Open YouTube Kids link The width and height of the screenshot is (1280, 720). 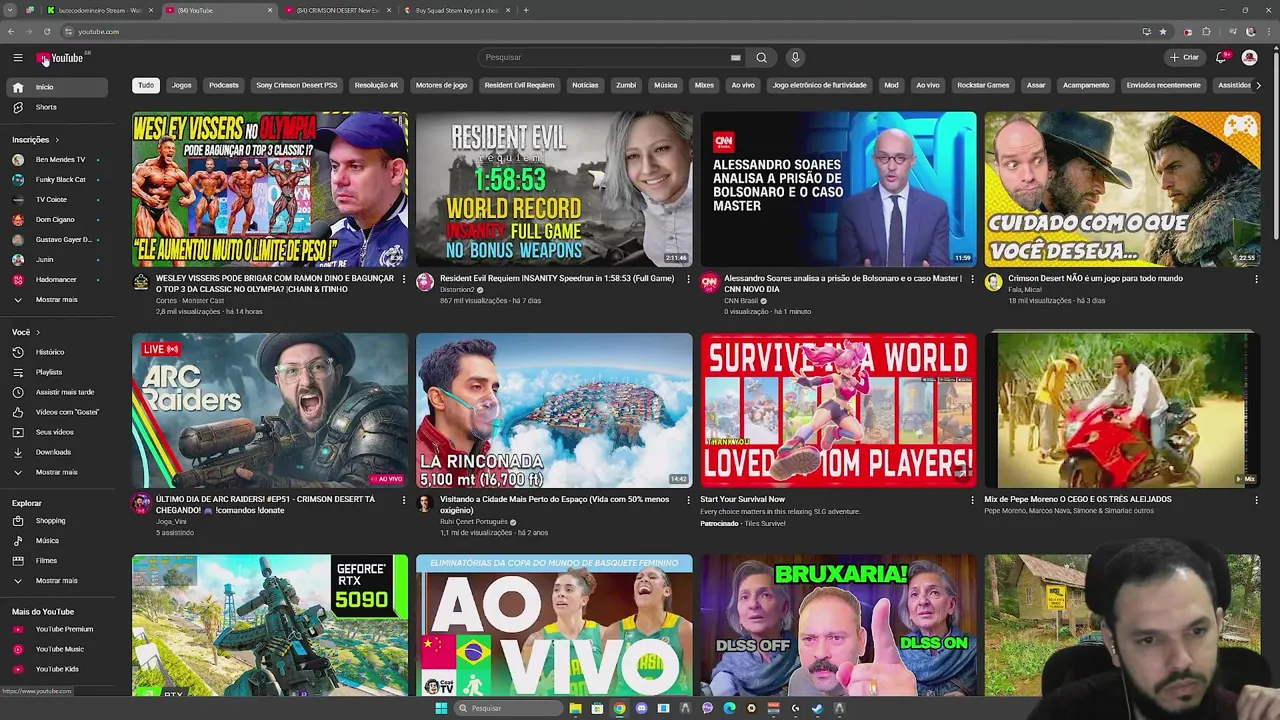[57, 669]
